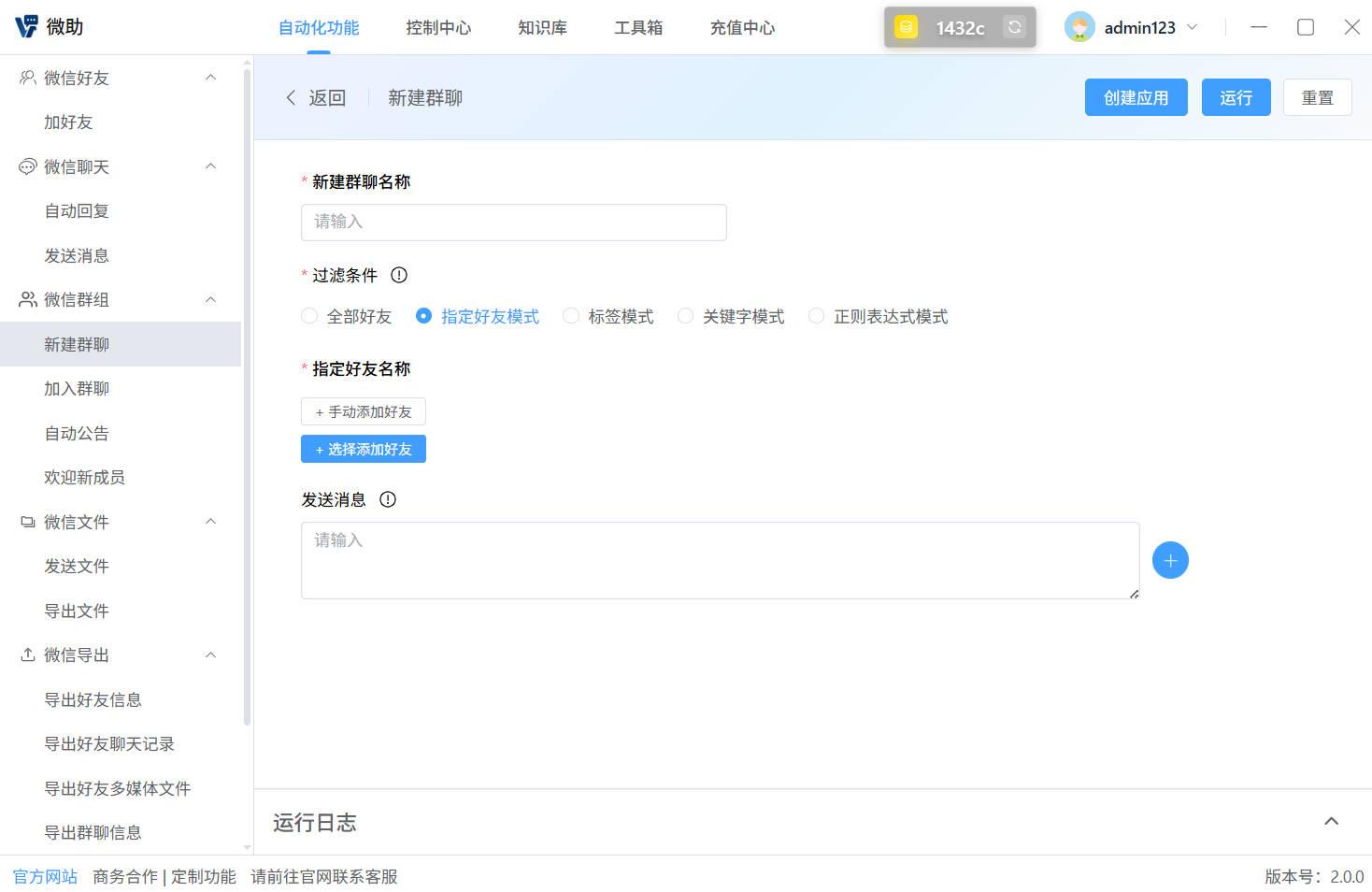Screen dimensions: 1372x892
Task: Click the 创建应用 button
Action: click(1136, 96)
